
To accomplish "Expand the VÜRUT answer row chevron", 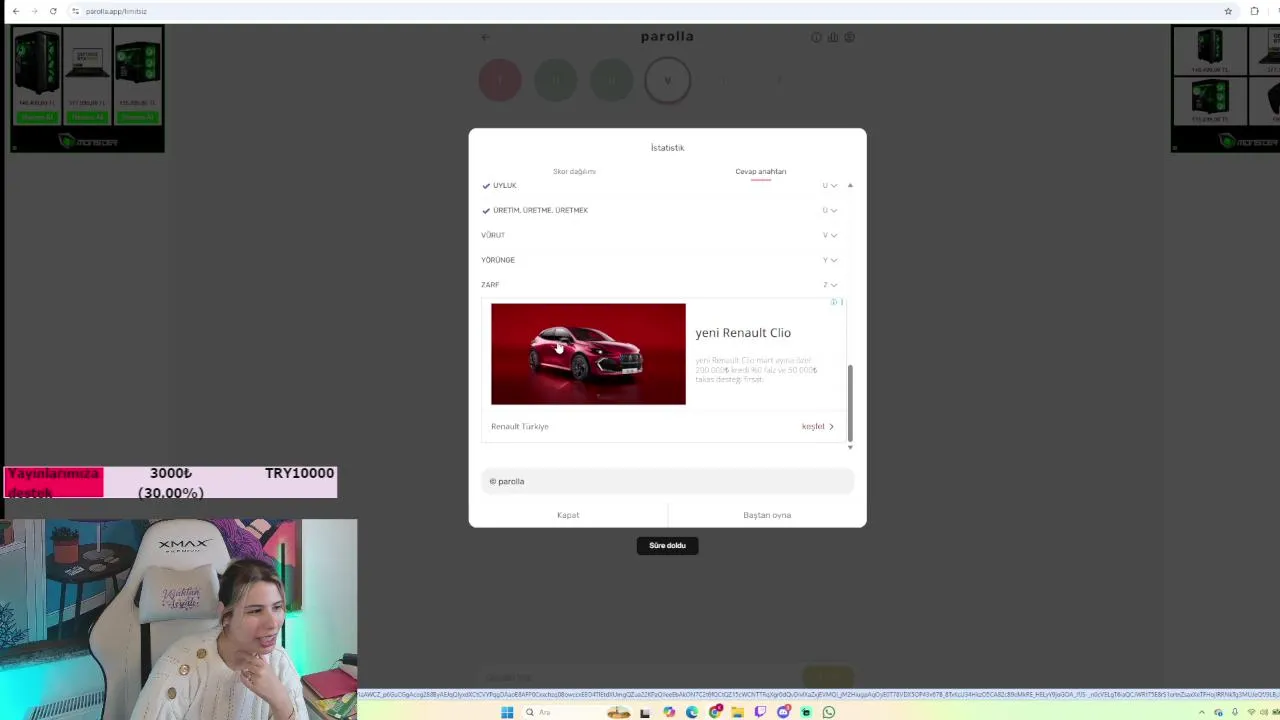I will [834, 235].
